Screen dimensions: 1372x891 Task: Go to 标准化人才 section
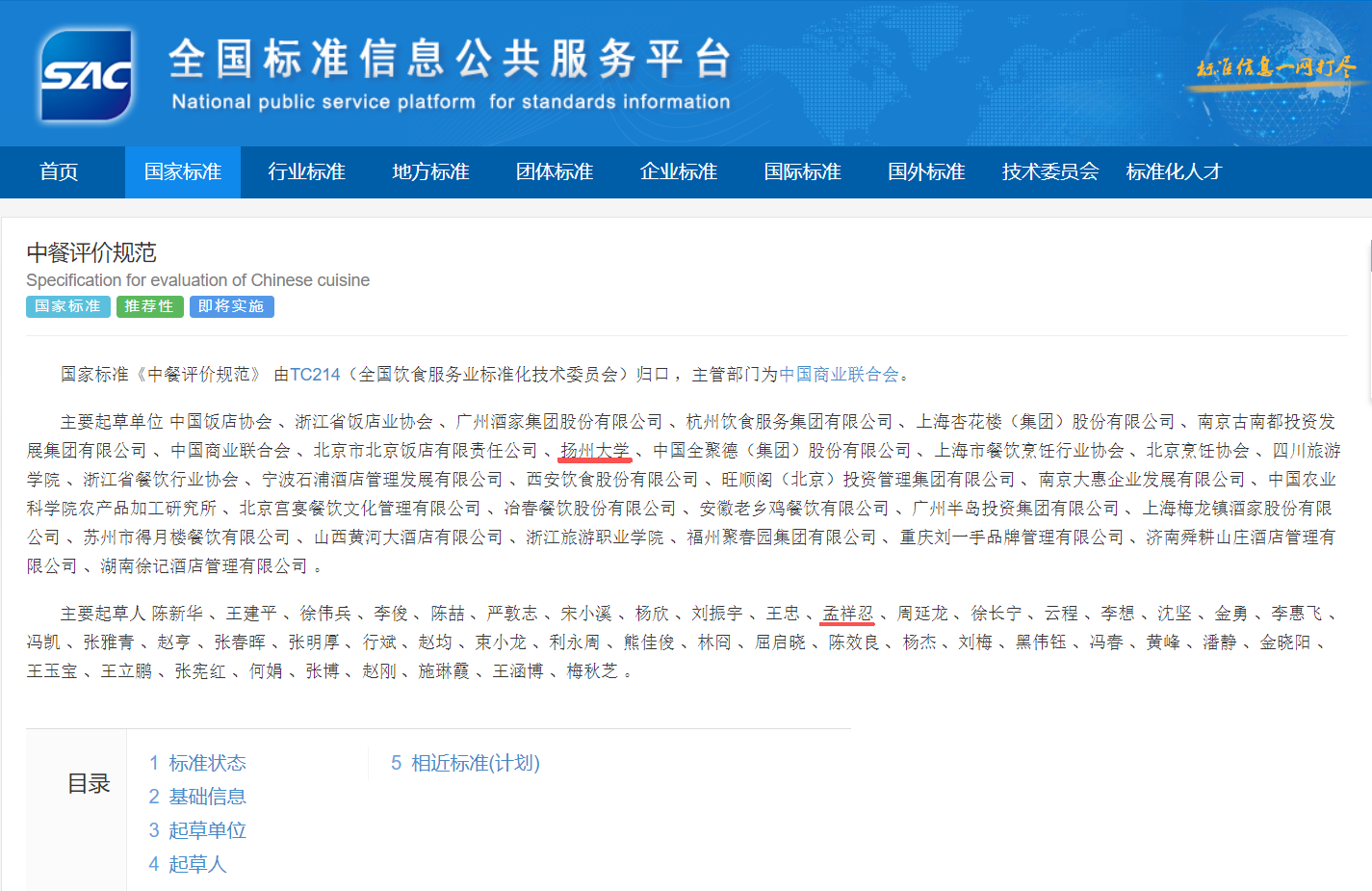pos(1174,172)
